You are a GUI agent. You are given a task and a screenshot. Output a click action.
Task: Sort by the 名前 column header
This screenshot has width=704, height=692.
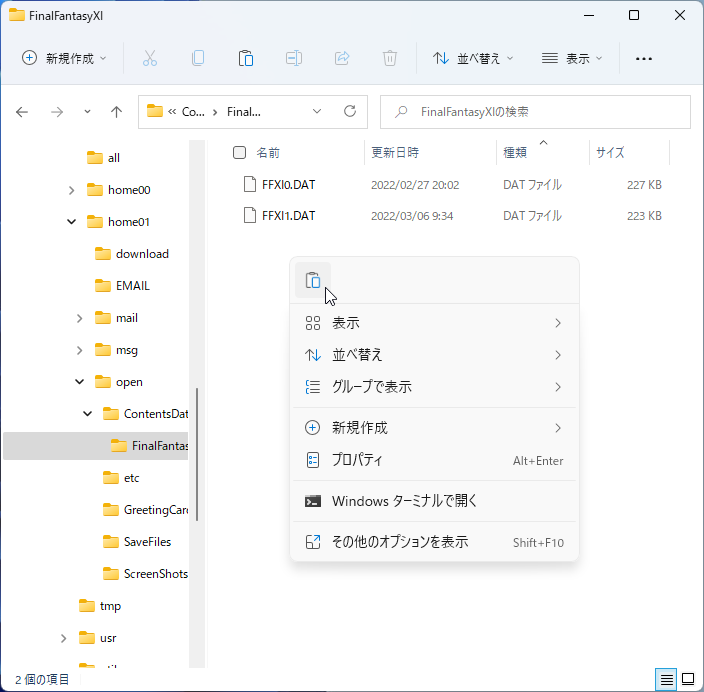pyautogui.click(x=268, y=153)
